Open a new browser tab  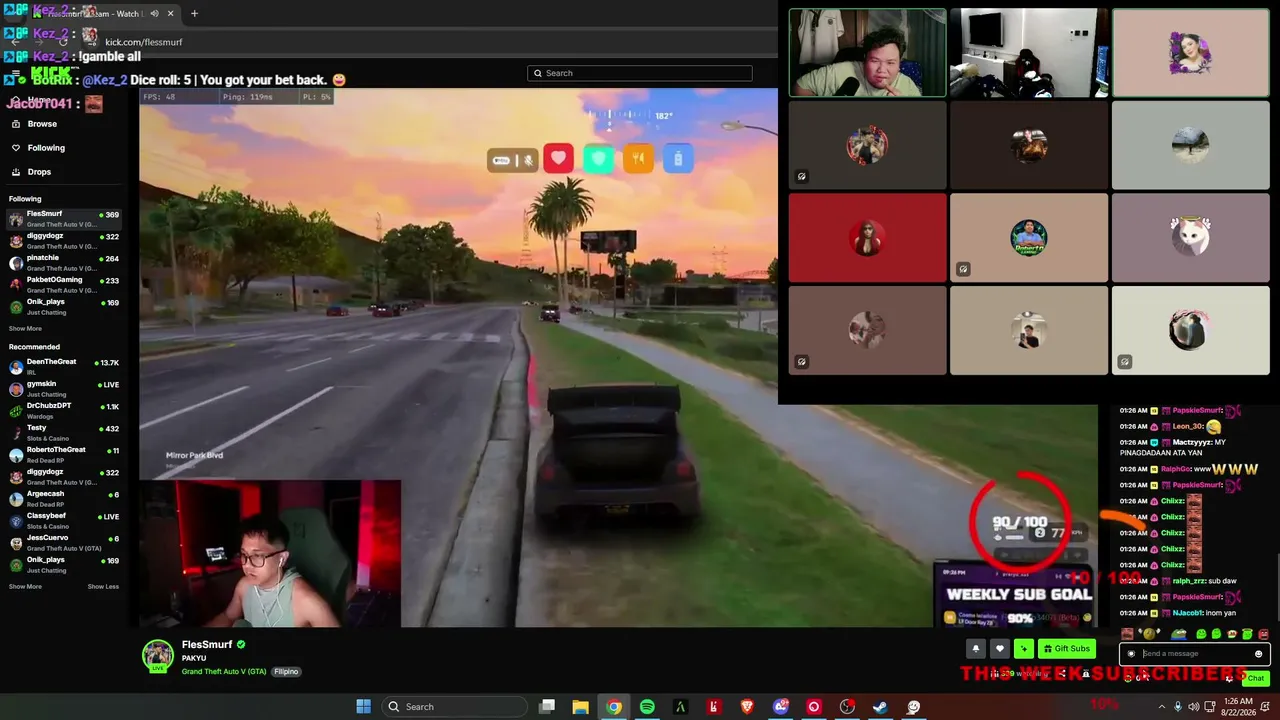[194, 14]
